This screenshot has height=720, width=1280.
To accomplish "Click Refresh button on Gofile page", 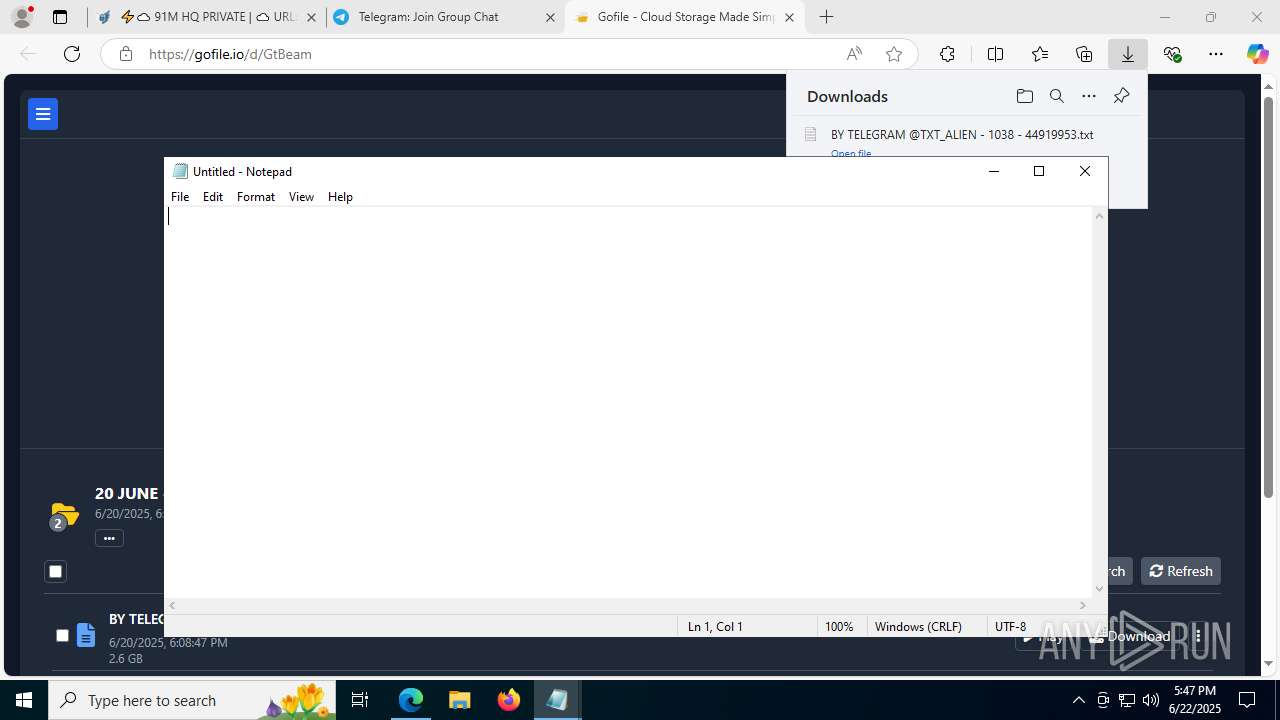I will pos(1181,571).
